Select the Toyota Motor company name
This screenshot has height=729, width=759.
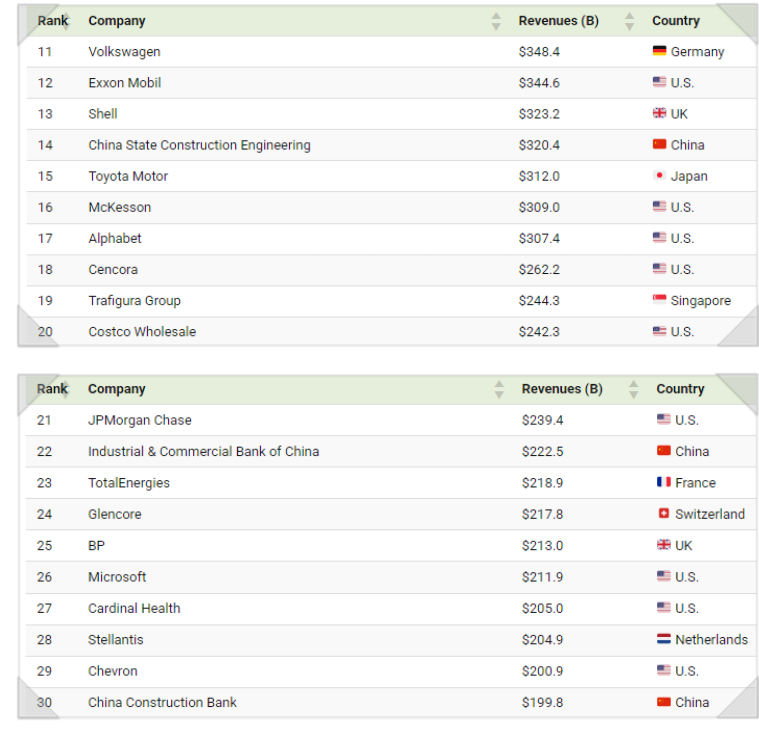(128, 176)
